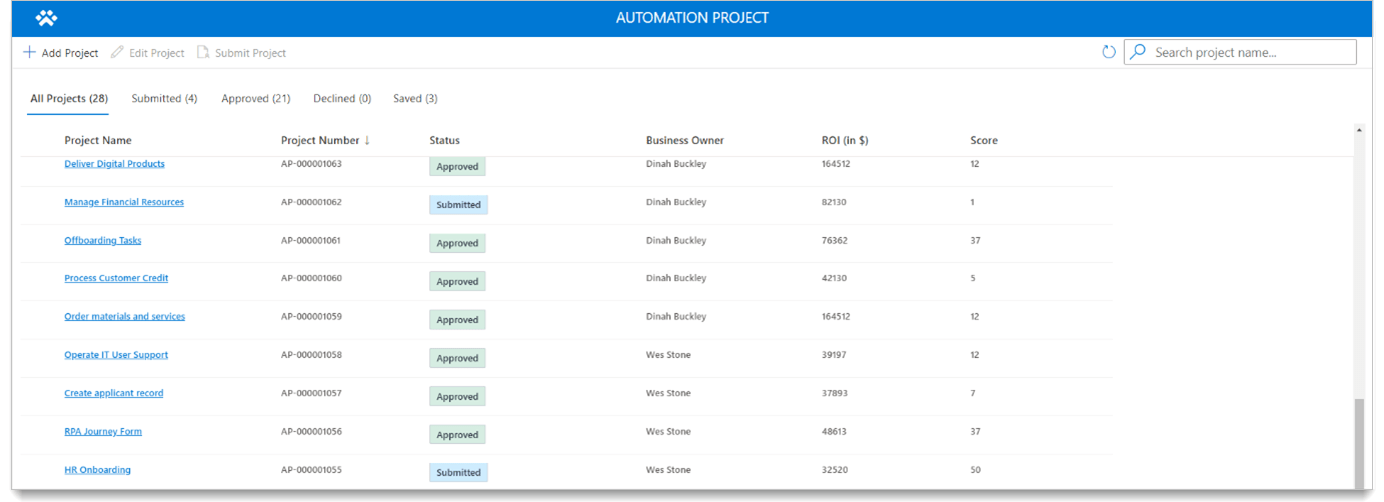
Task: Sort by the ROI (In $) column header
Action: coord(844,140)
